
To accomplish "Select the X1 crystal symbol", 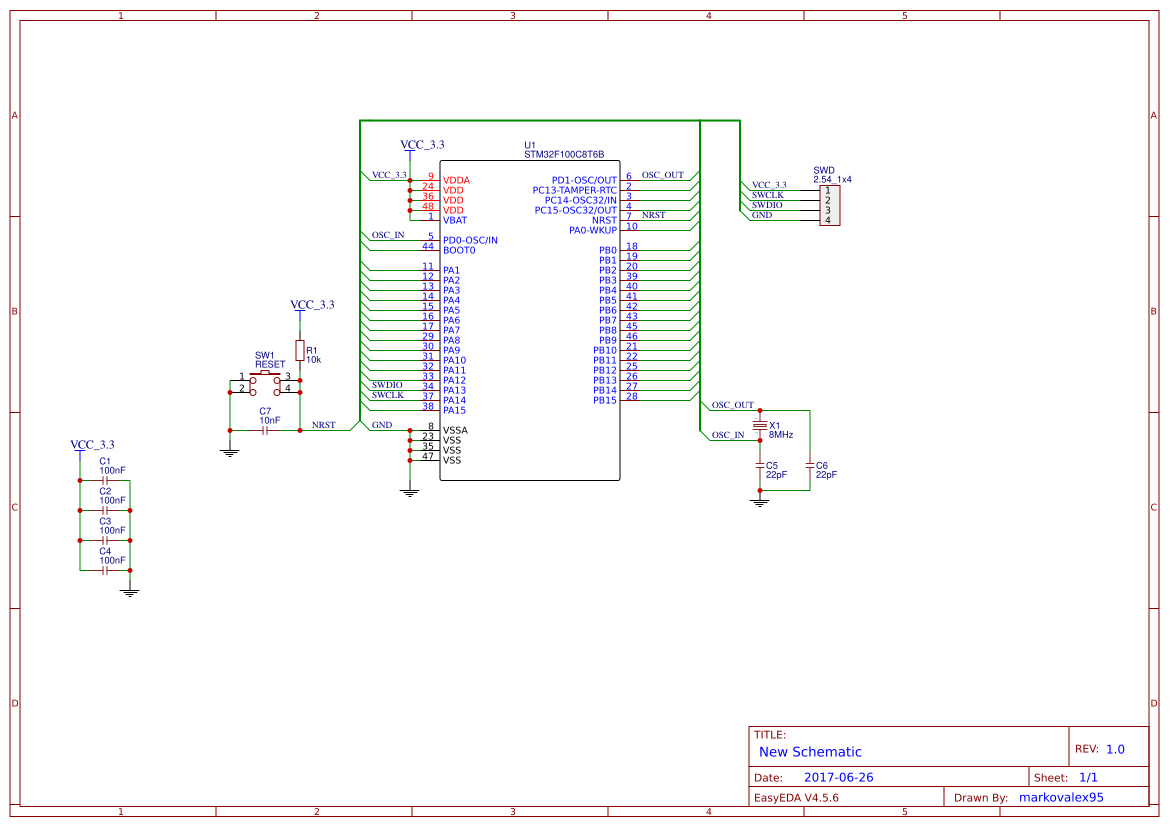I will [760, 425].
